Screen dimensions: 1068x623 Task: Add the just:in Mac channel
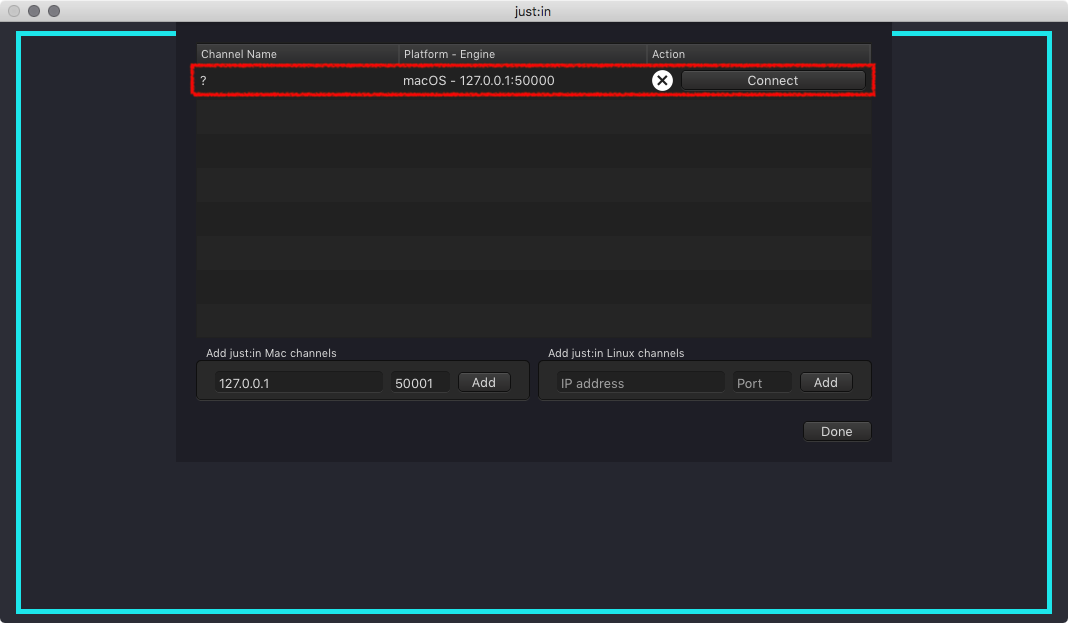(484, 382)
